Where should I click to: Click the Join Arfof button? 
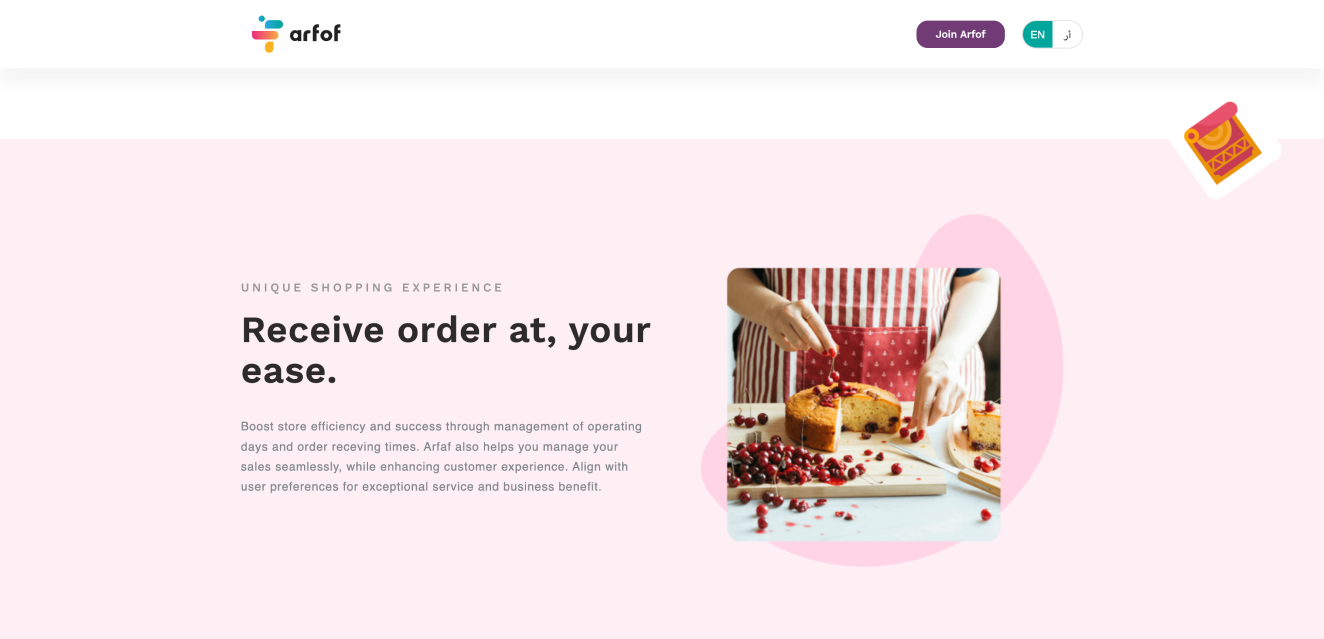pos(960,34)
